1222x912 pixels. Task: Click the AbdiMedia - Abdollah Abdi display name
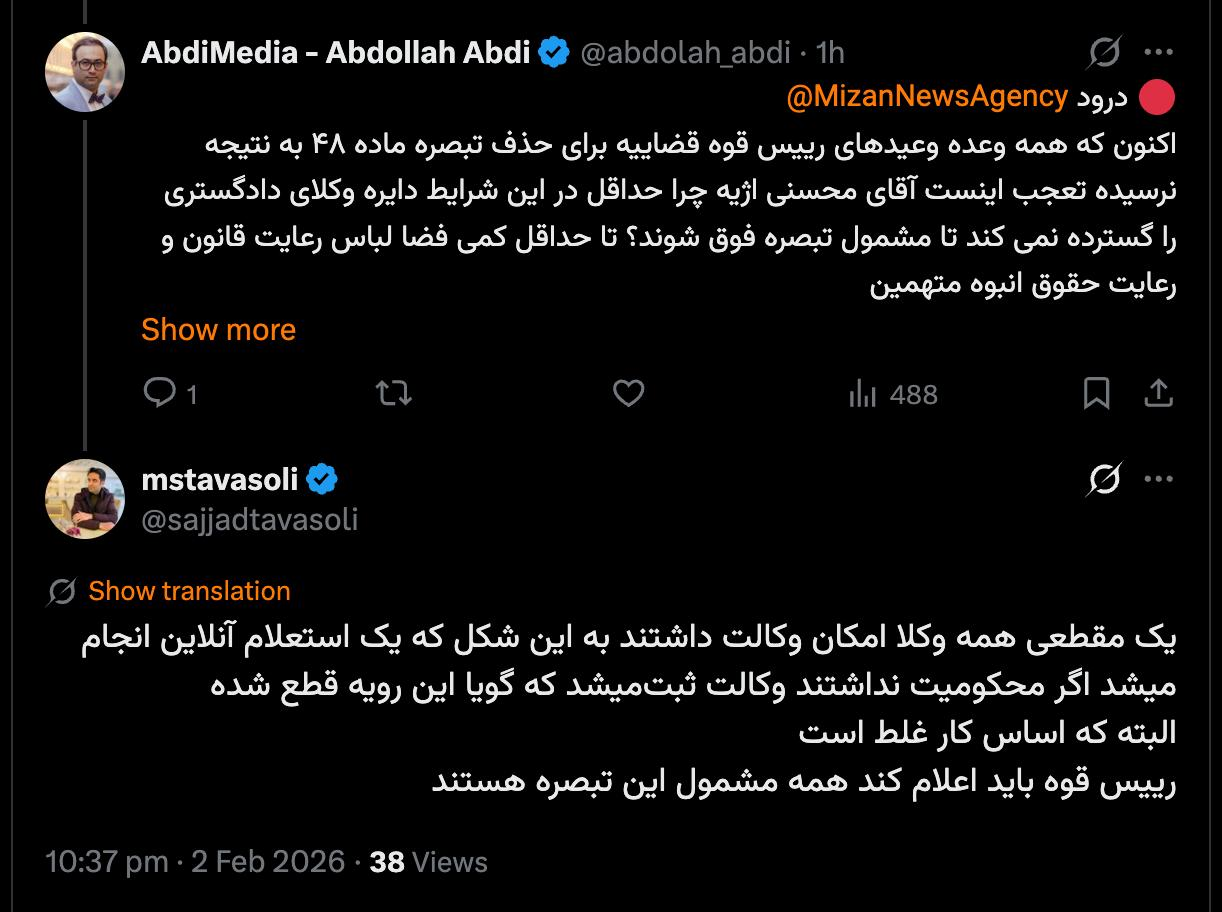(335, 52)
